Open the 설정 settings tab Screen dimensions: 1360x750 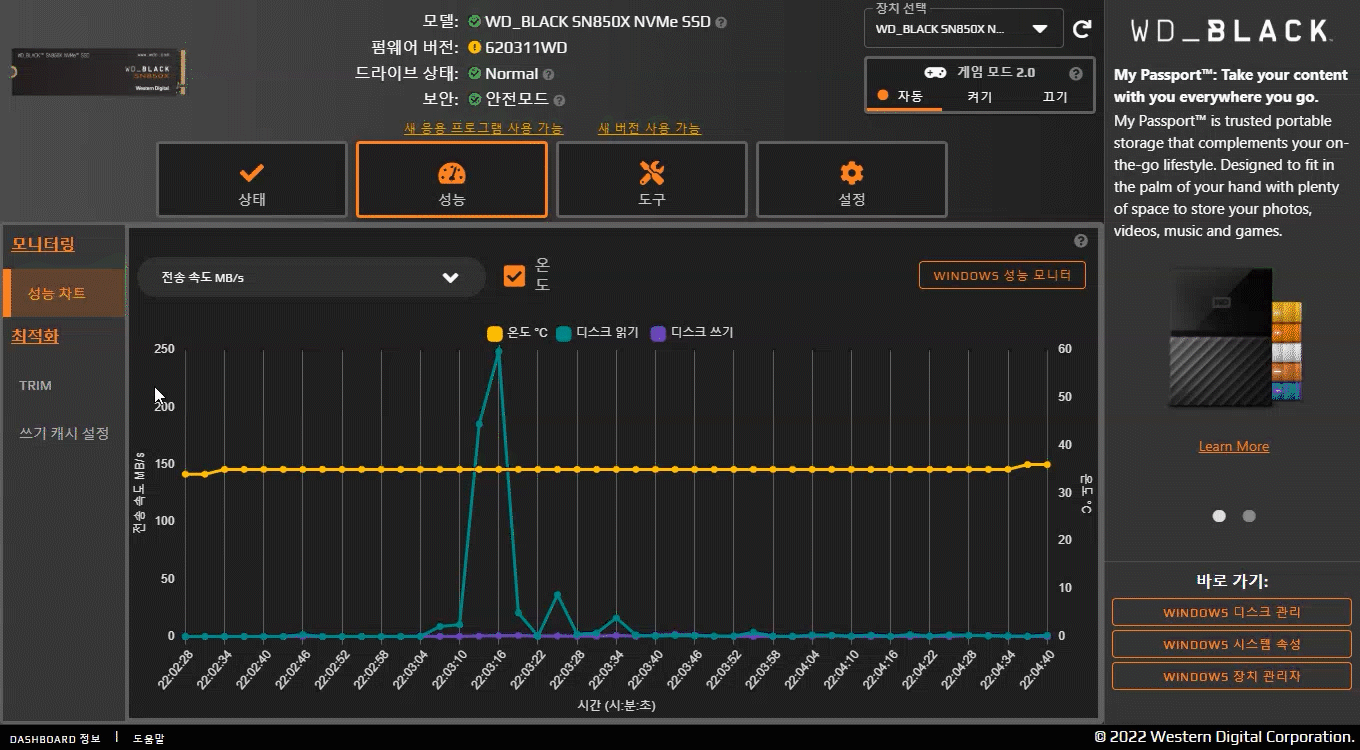click(x=852, y=180)
